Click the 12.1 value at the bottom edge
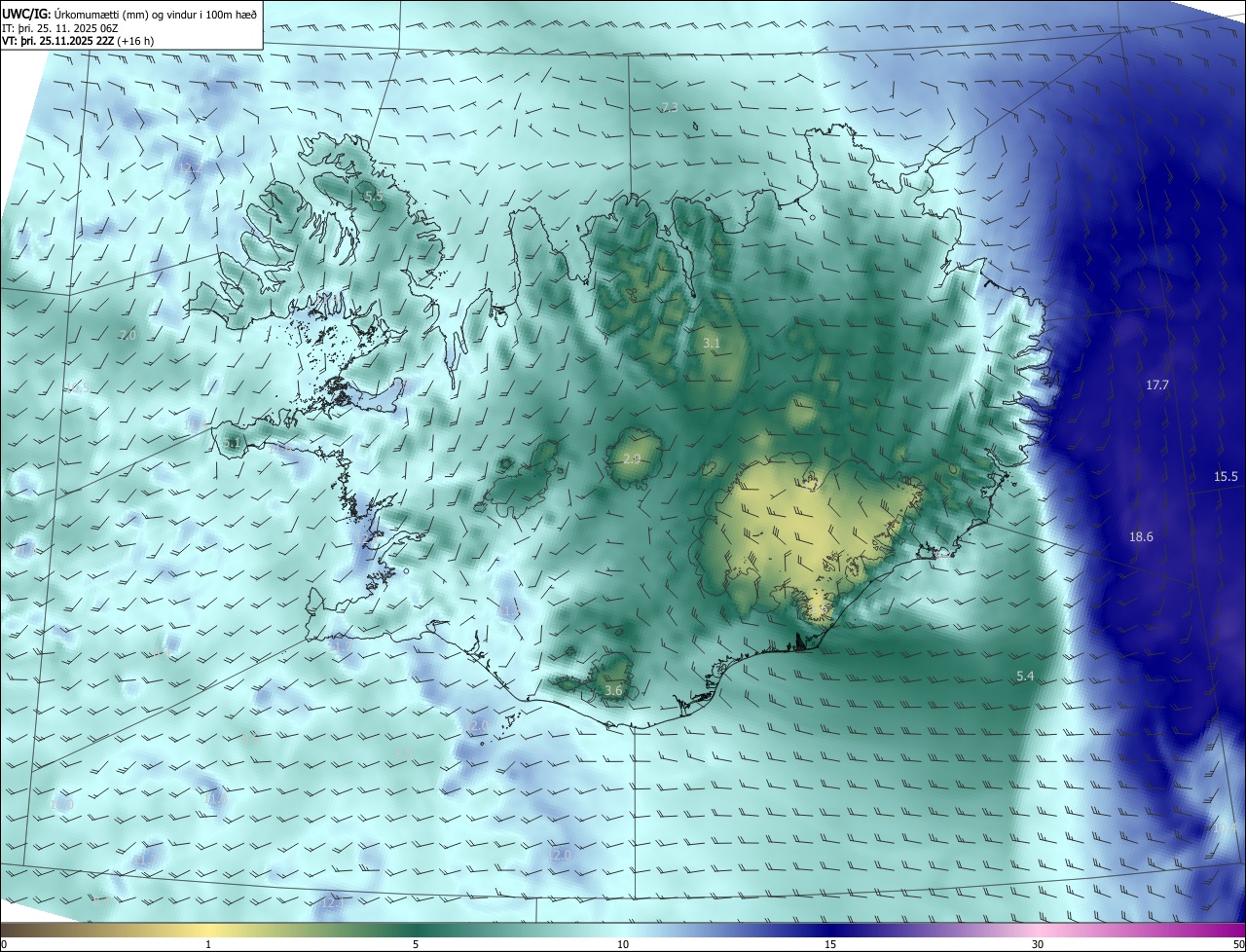Viewport: 1246px width, 952px height. [x=331, y=903]
